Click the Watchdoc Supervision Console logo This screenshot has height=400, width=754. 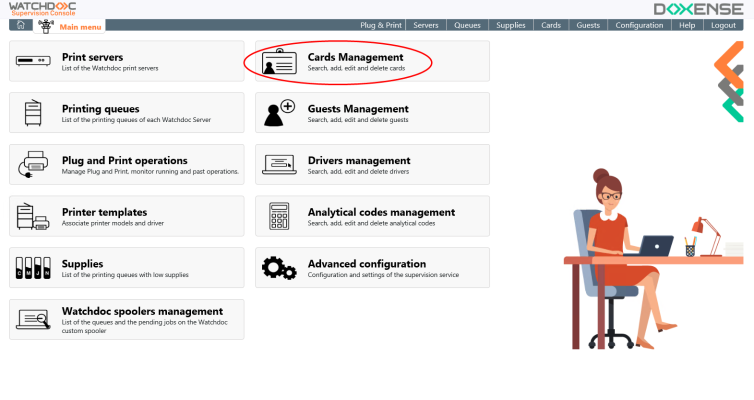pyautogui.click(x=42, y=9)
